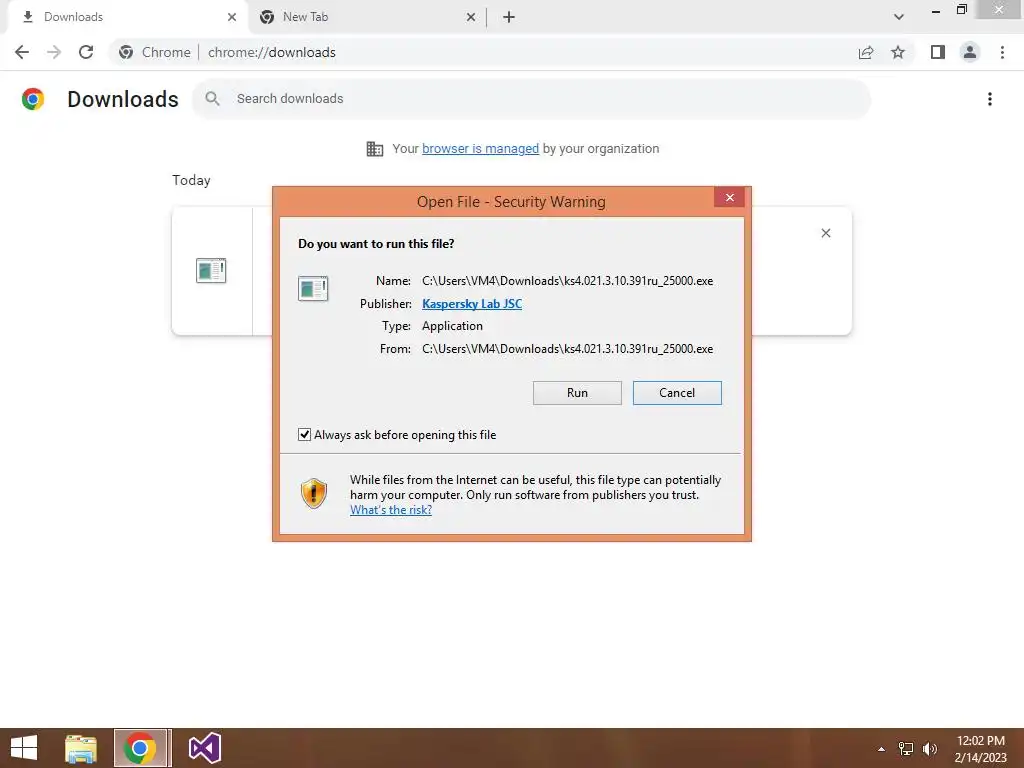This screenshot has height=768, width=1024.
Task: Click Cancel in the security warning dialog
Action: [677, 392]
